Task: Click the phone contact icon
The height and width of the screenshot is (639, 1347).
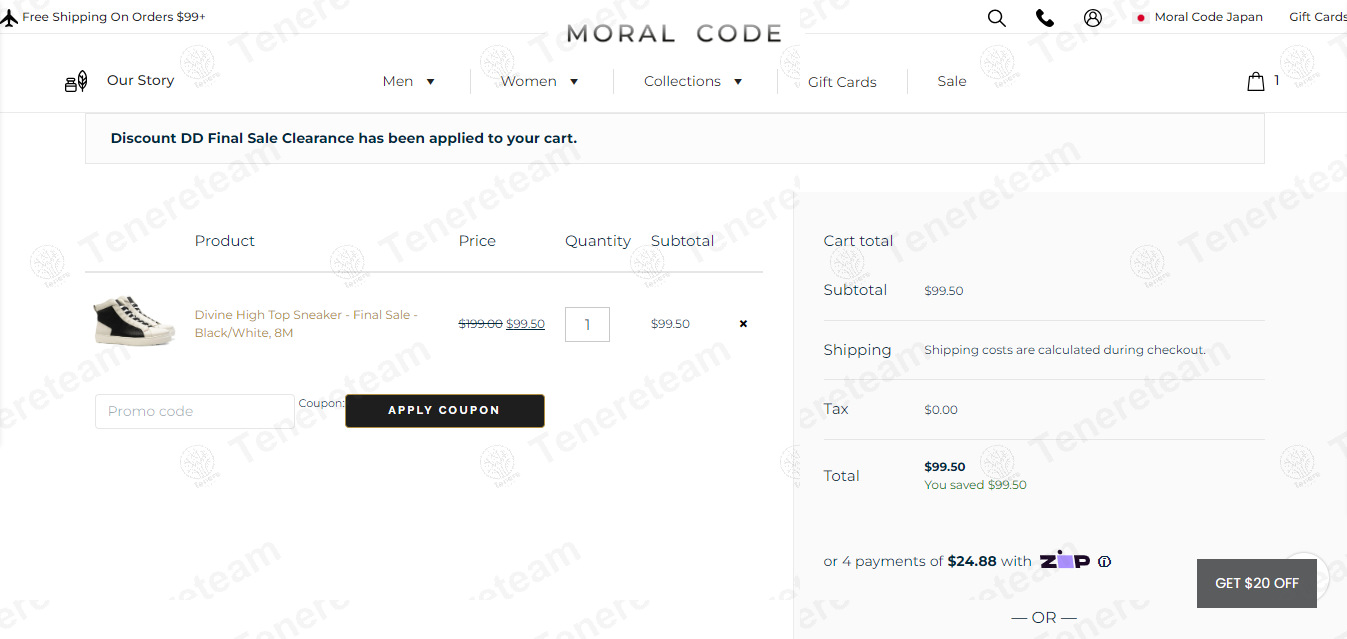Action: point(1045,17)
